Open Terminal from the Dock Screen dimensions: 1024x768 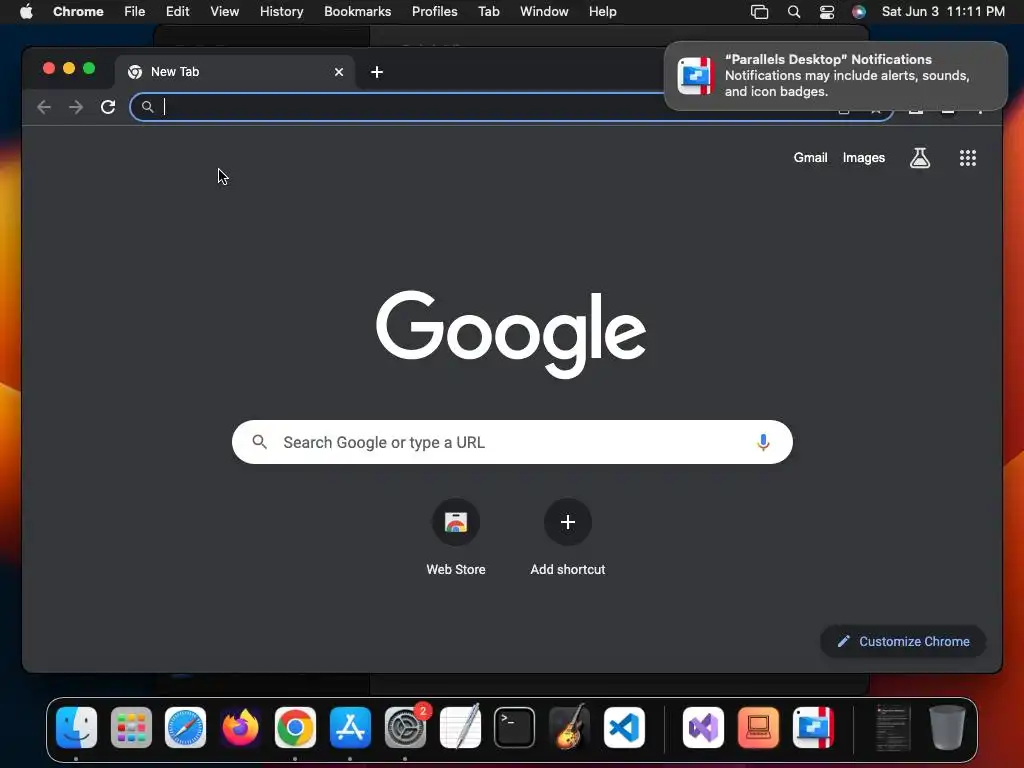click(x=515, y=727)
